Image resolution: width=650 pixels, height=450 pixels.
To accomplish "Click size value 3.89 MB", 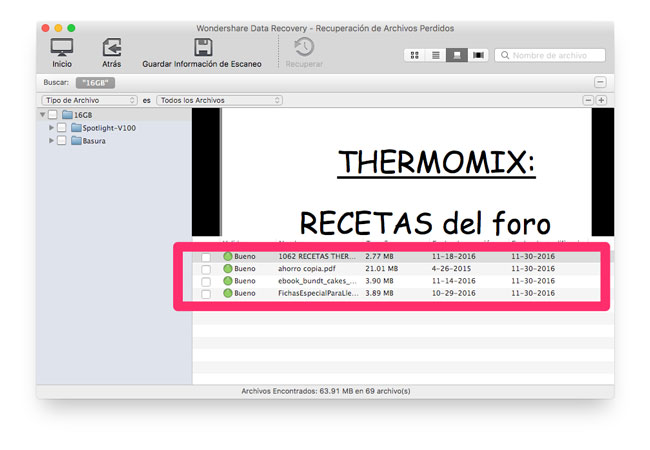I will (x=379, y=293).
